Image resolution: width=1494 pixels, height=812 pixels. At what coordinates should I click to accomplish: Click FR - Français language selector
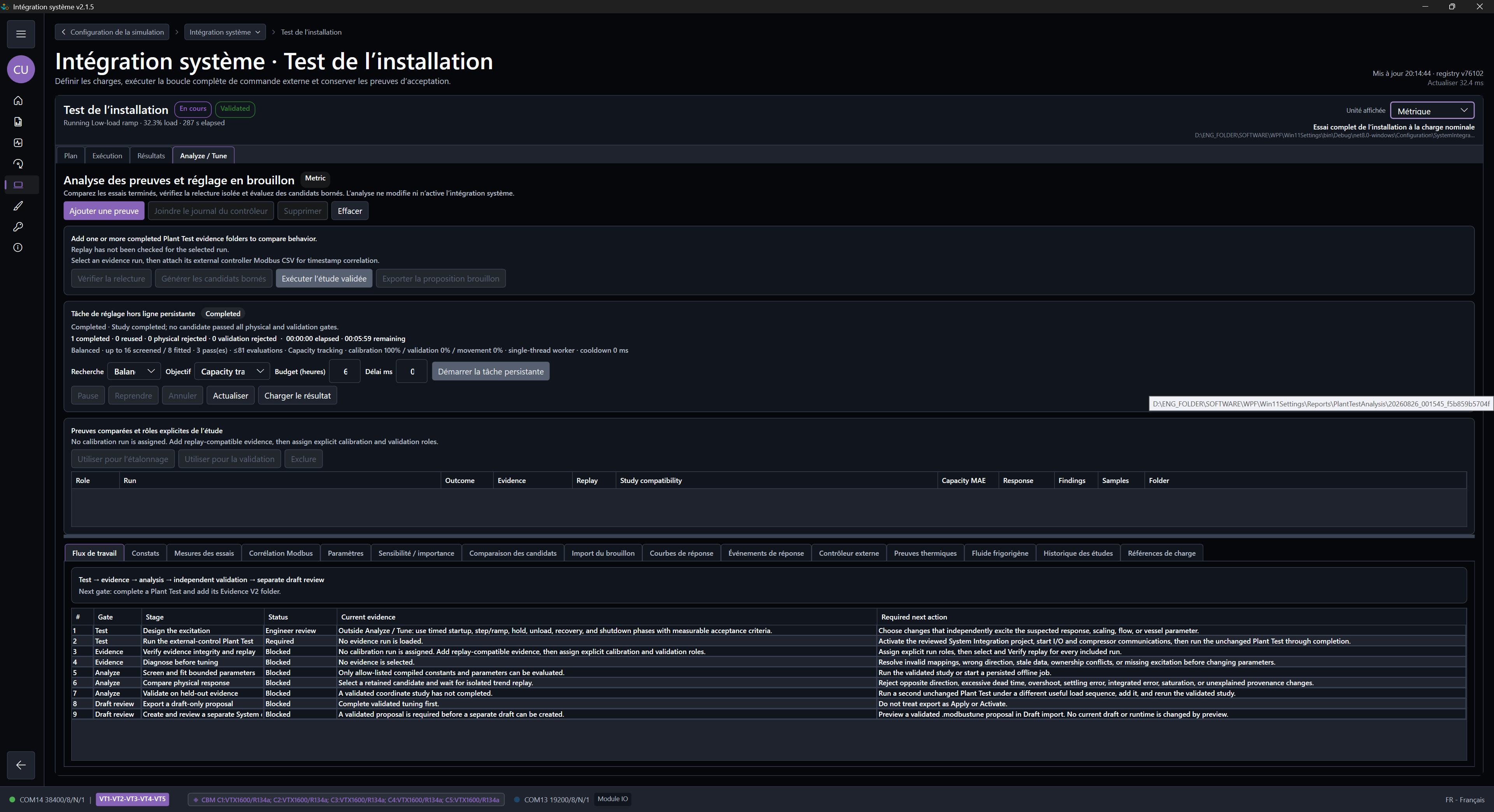(1464, 800)
